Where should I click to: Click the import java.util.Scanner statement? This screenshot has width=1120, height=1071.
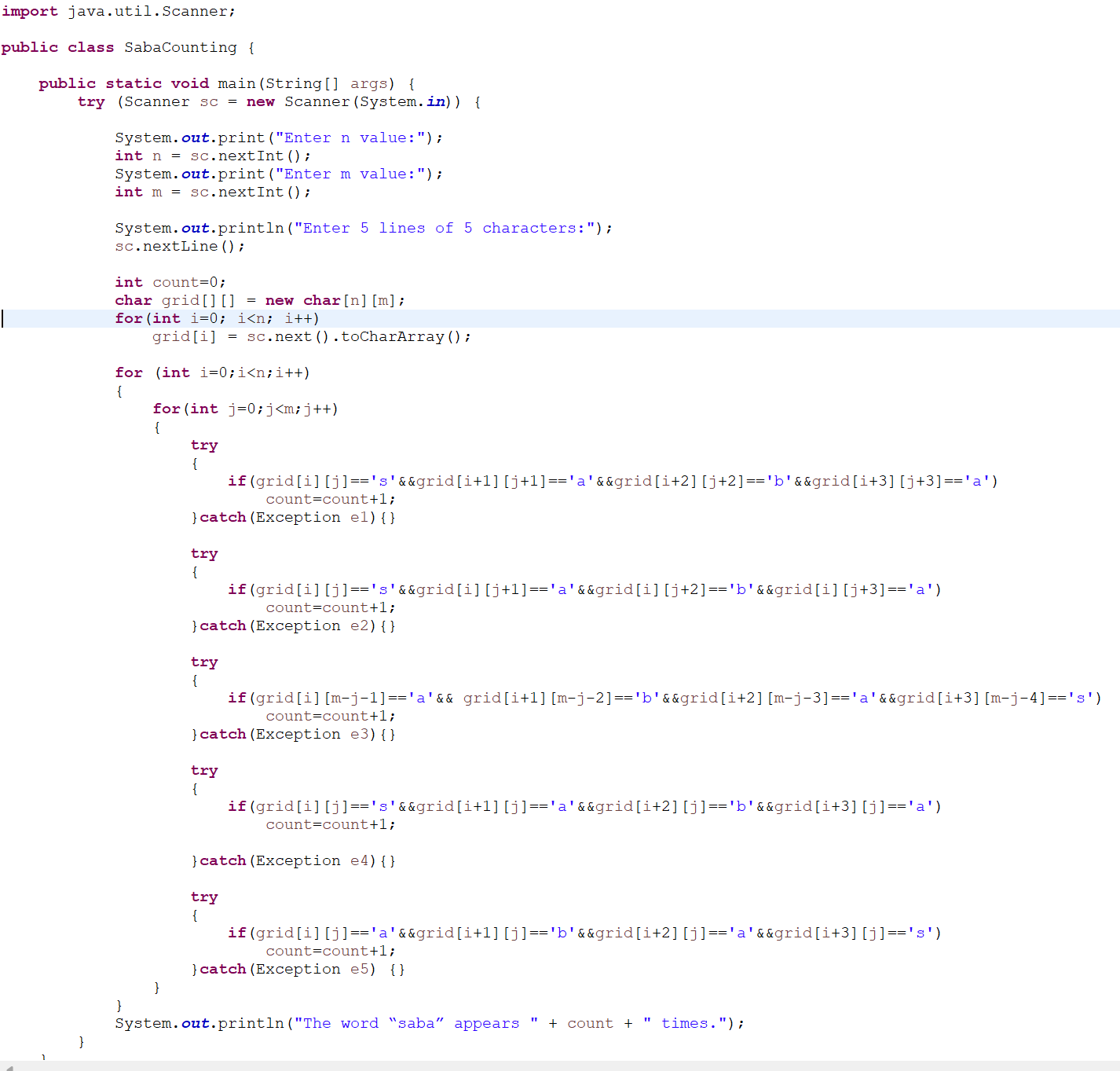tap(118, 11)
